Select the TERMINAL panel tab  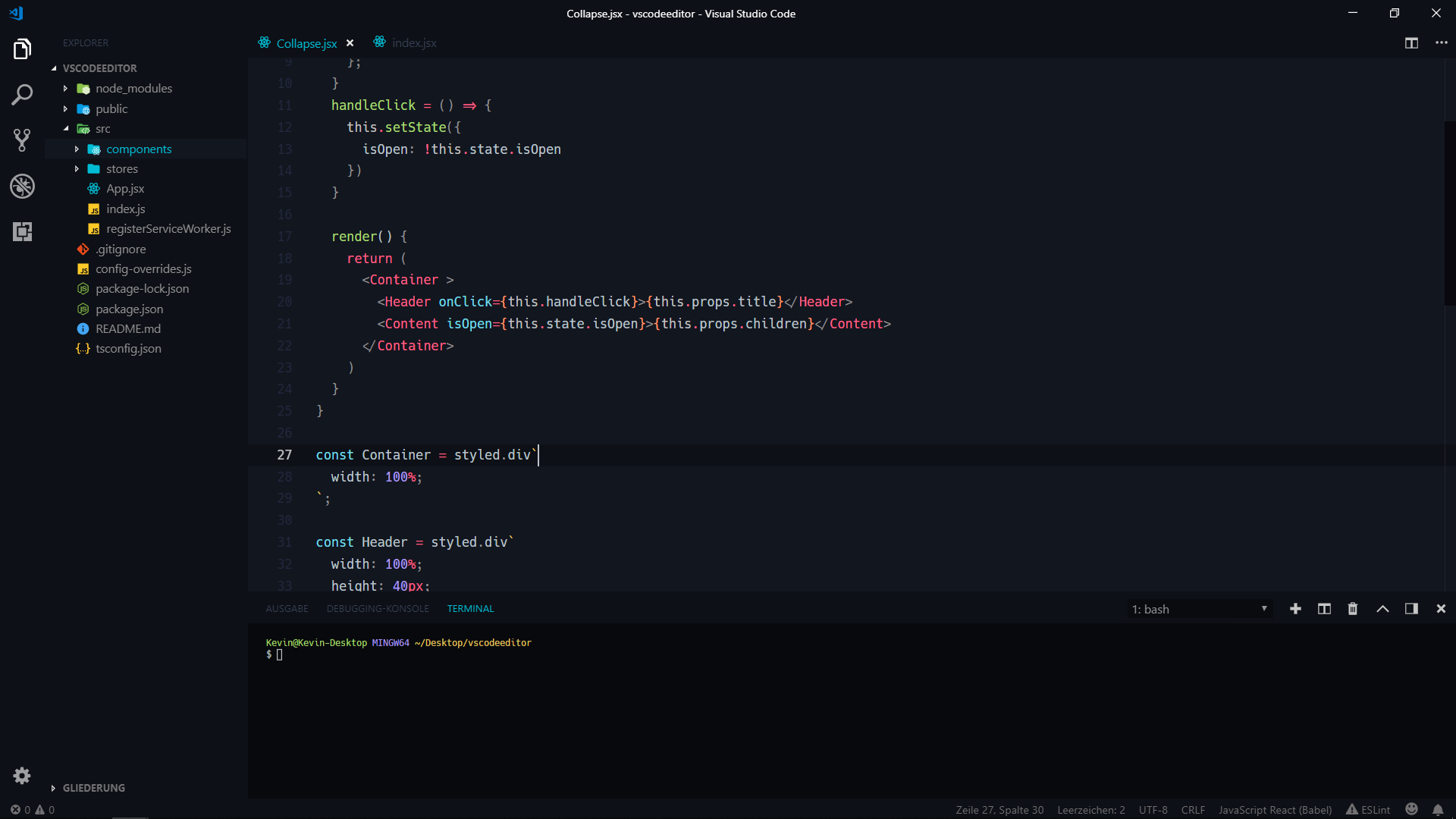point(470,609)
